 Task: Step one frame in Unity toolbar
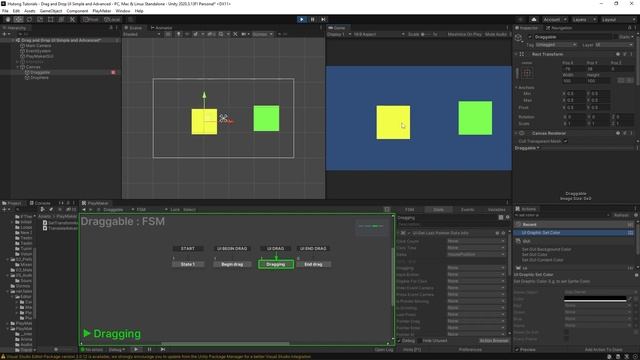[x=323, y=19]
